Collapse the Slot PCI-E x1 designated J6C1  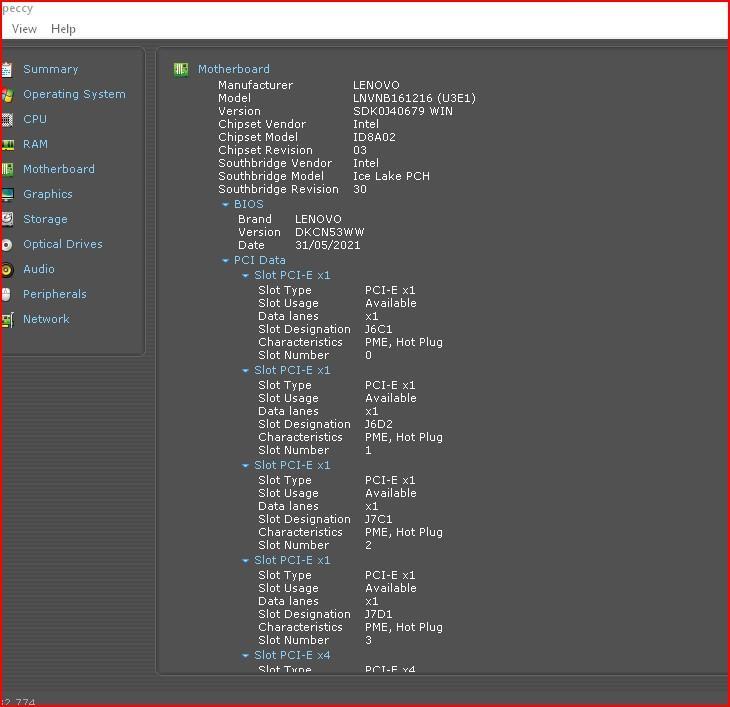(245, 276)
